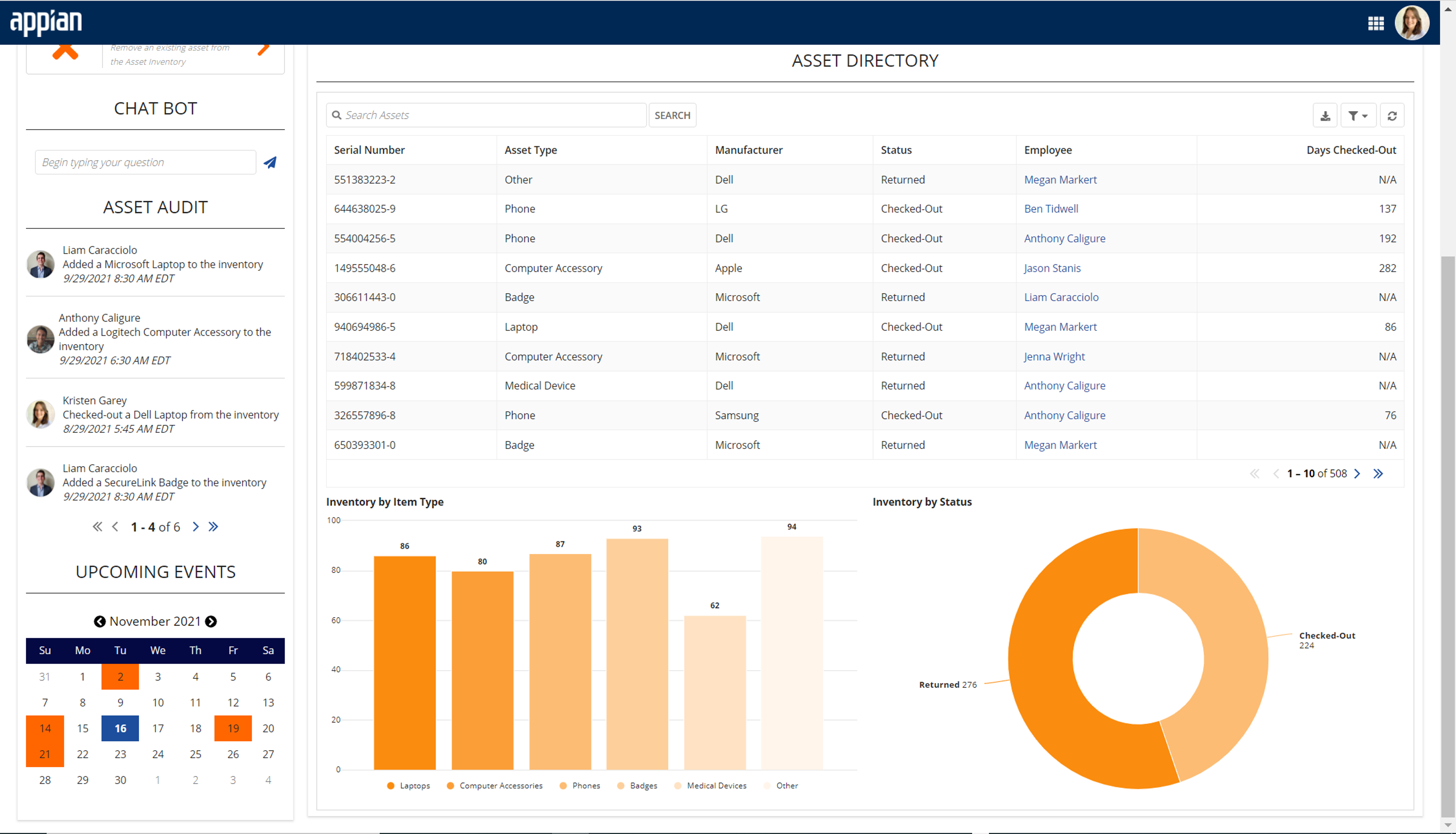Open Jason Stanis employee link
The width and height of the screenshot is (1456, 834).
point(1052,268)
